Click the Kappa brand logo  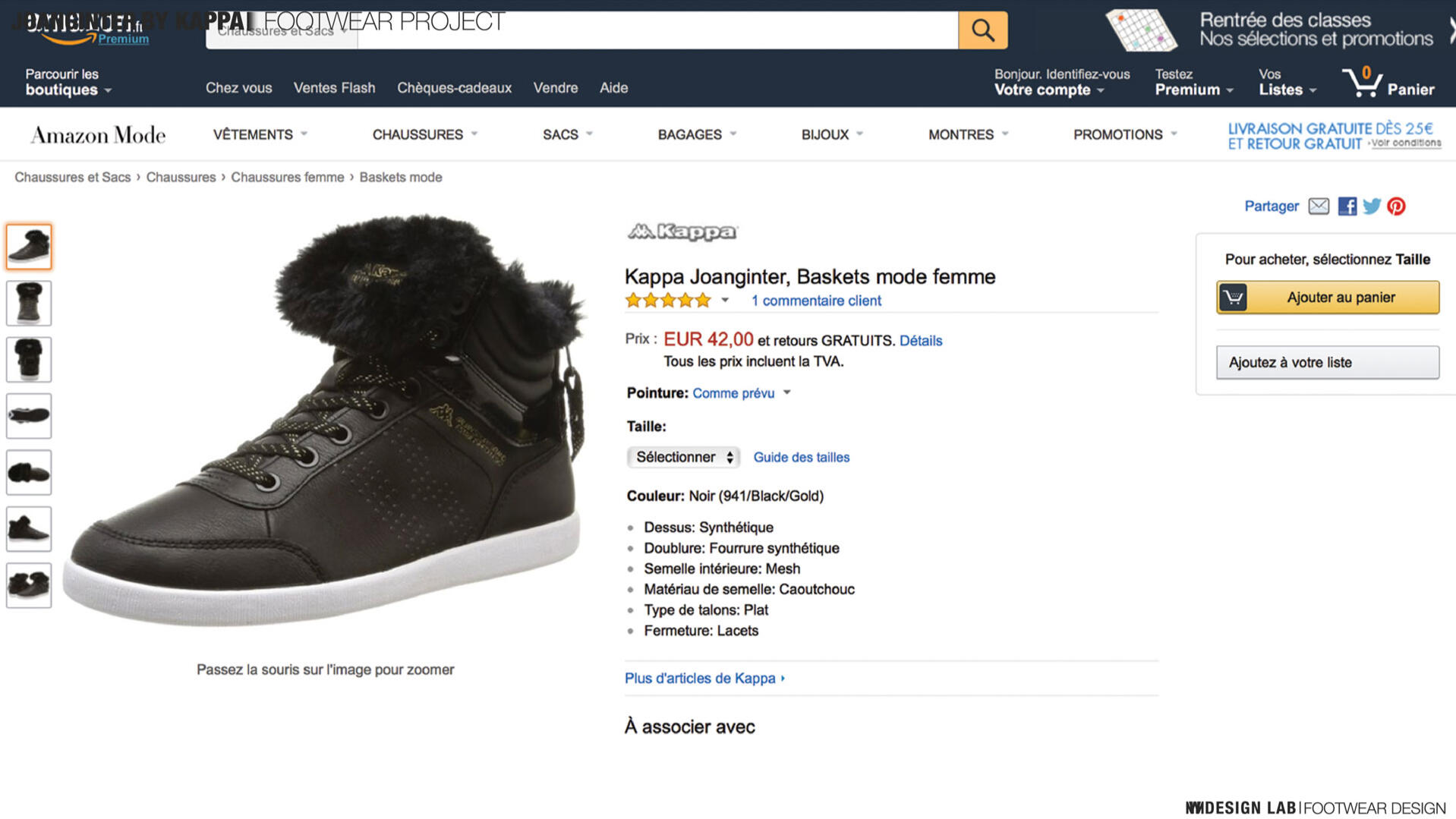tap(682, 232)
